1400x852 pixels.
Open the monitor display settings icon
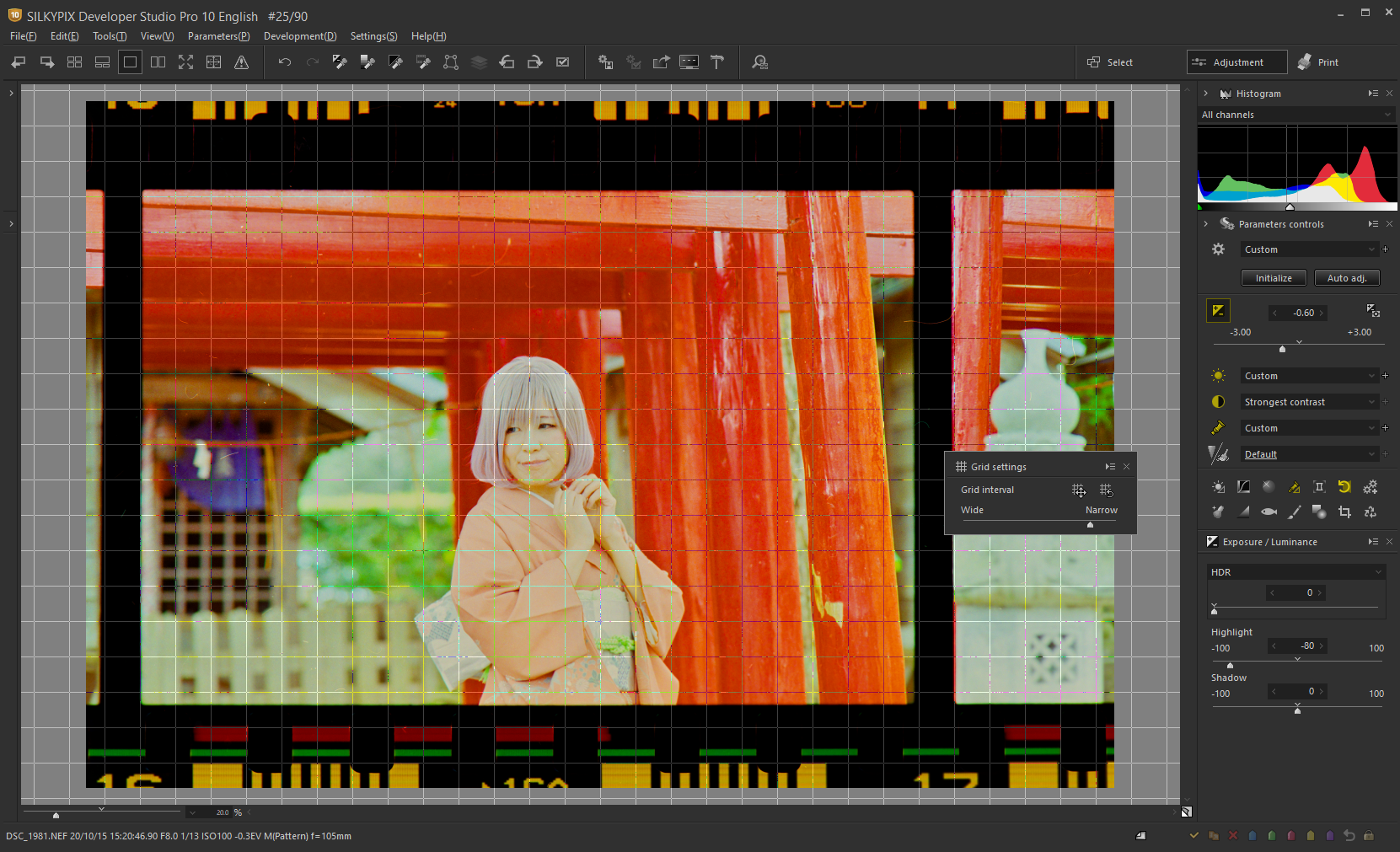pos(689,62)
